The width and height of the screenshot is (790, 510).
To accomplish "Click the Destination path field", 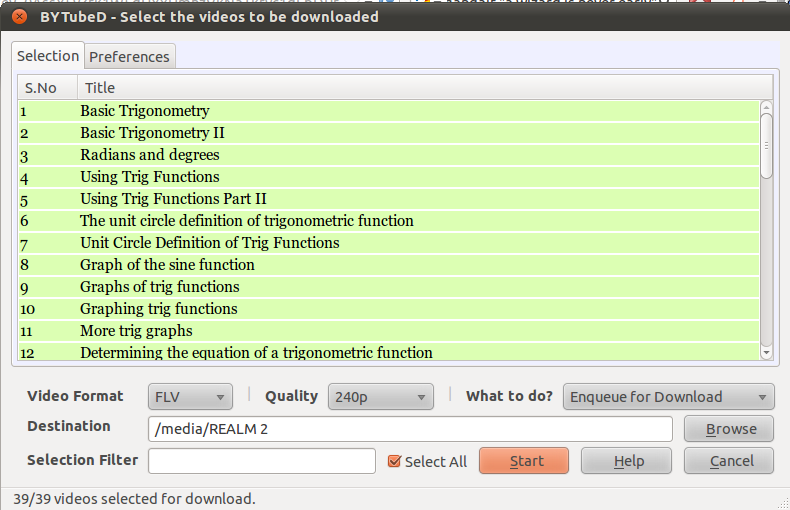I will (410, 429).
